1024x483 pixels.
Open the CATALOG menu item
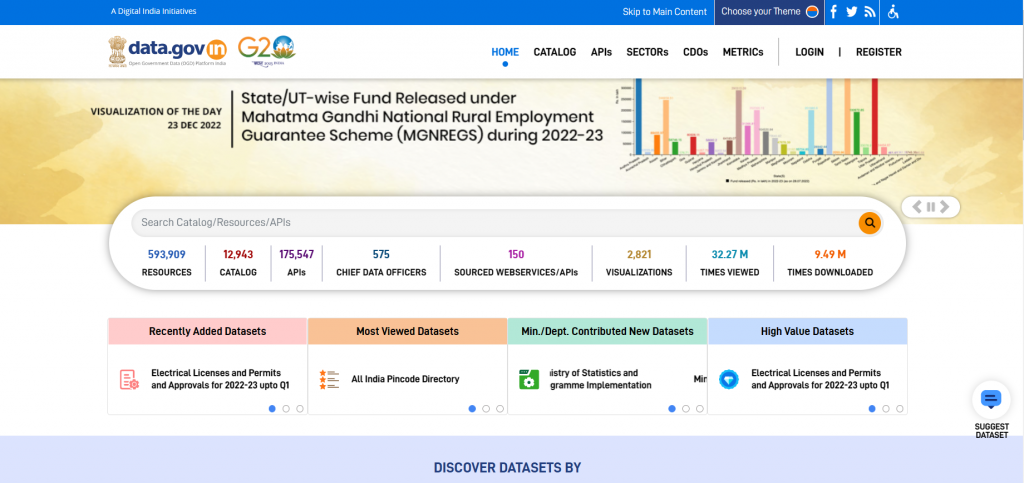(554, 52)
